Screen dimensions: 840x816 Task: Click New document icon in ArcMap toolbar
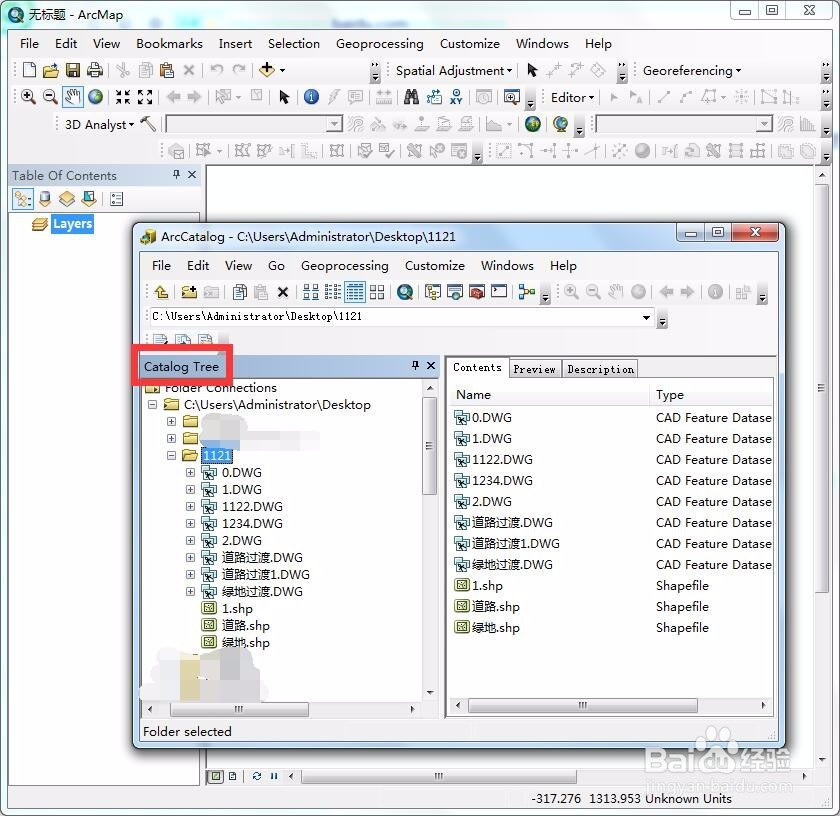(29, 70)
